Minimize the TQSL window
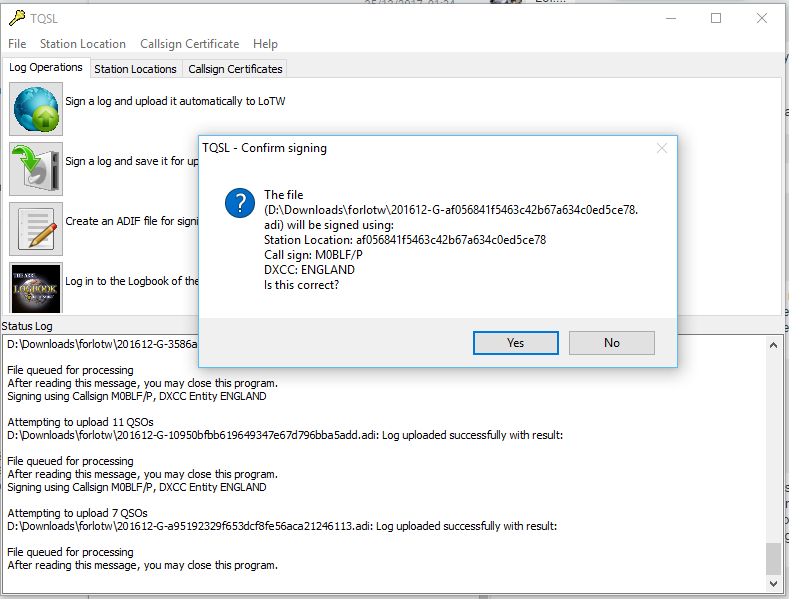This screenshot has width=789, height=599. tap(671, 19)
